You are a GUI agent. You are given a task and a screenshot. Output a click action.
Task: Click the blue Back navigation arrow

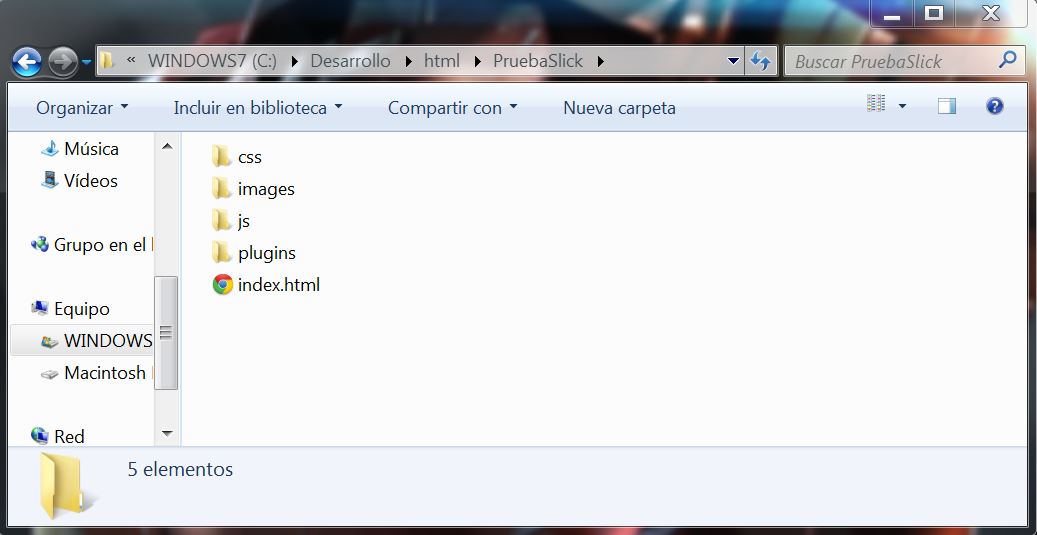coord(27,62)
